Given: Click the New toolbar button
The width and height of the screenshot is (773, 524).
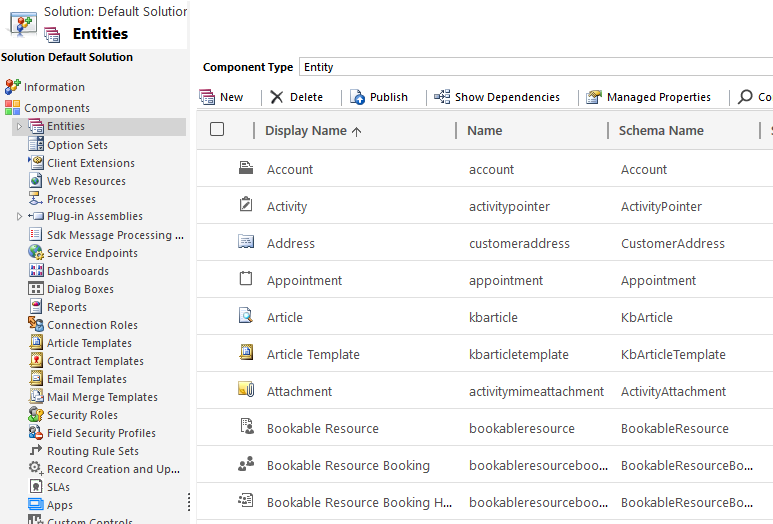Looking at the screenshot, I should coord(222,97).
